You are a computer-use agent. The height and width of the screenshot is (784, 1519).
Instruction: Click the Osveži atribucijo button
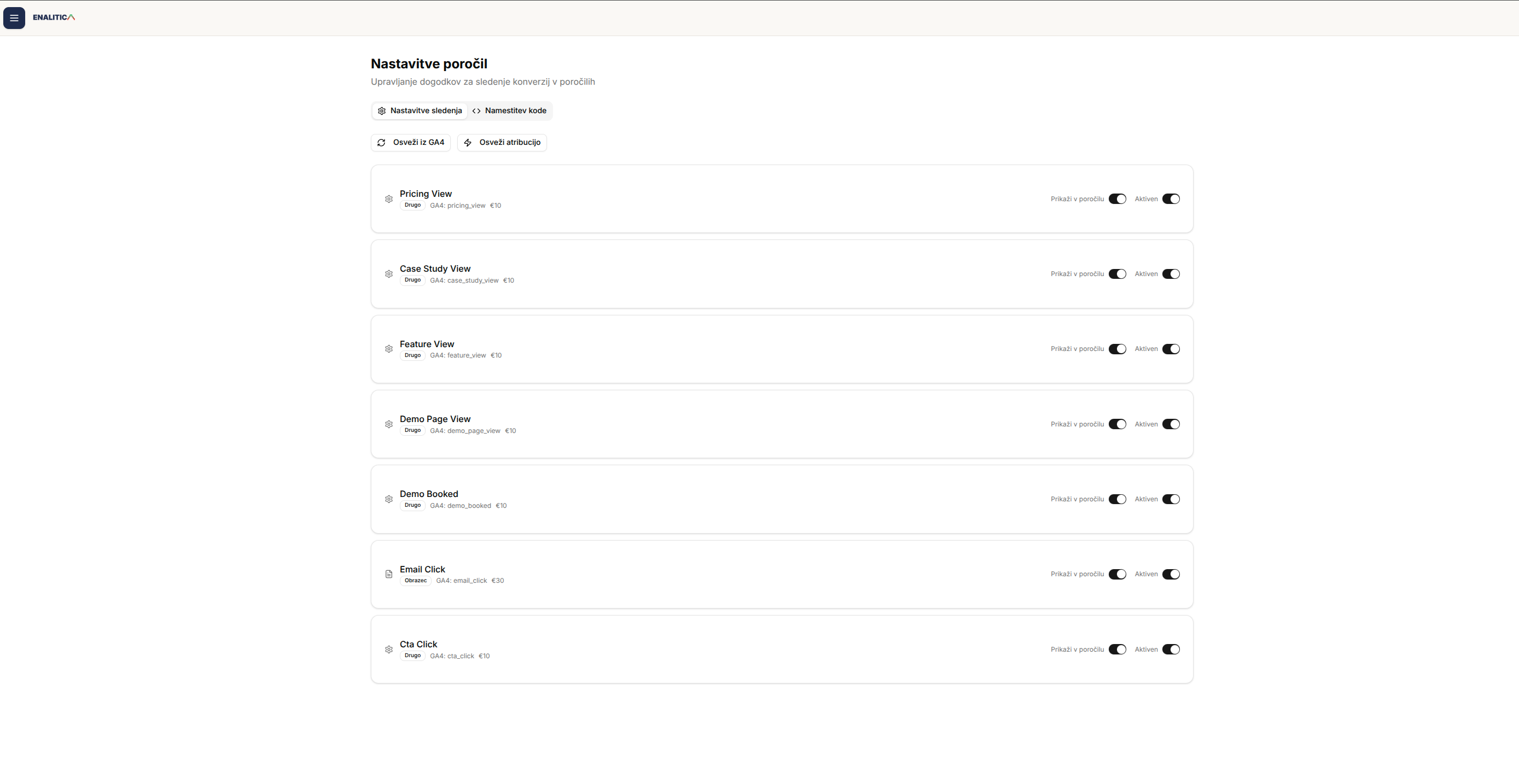point(502,143)
